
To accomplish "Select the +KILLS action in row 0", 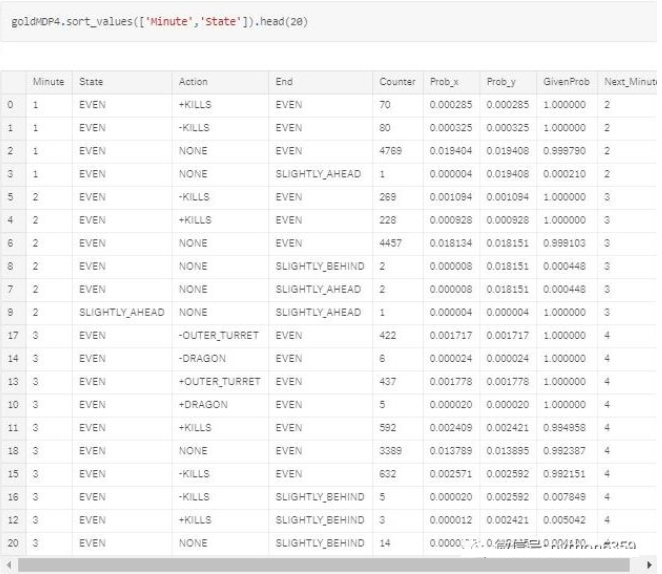I will (195, 105).
